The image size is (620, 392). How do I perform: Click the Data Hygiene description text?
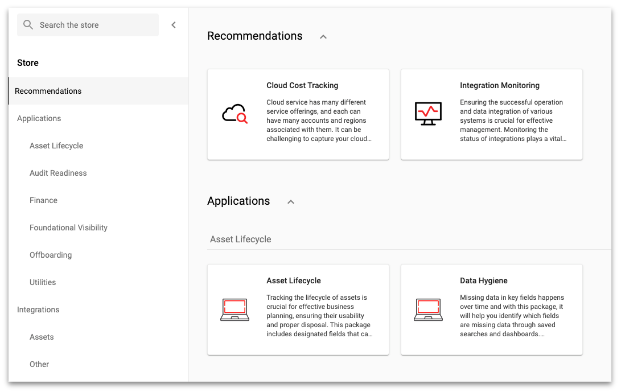click(x=512, y=316)
